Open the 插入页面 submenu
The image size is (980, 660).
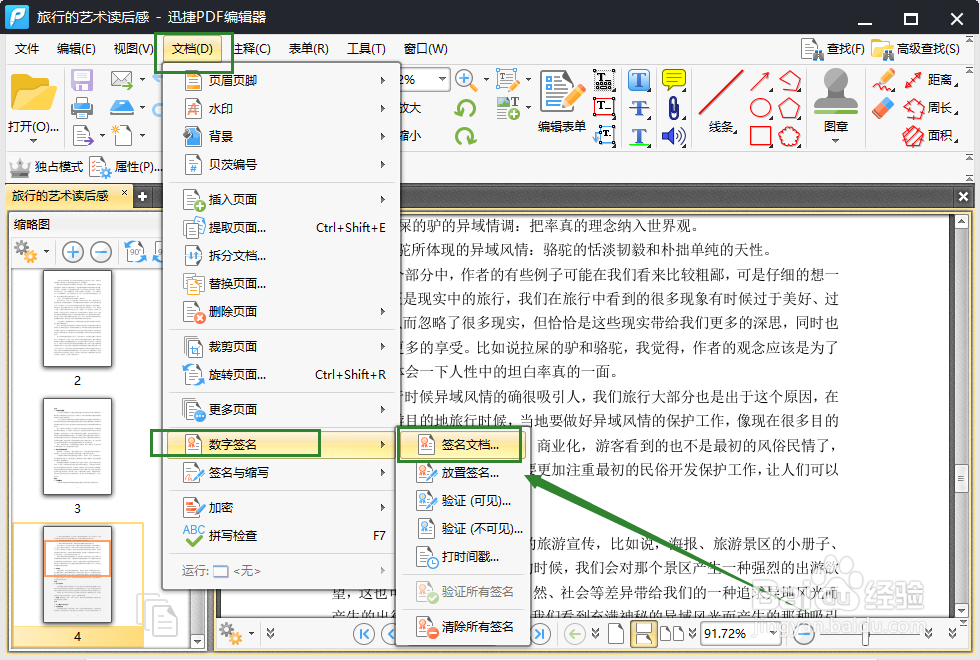(x=282, y=199)
